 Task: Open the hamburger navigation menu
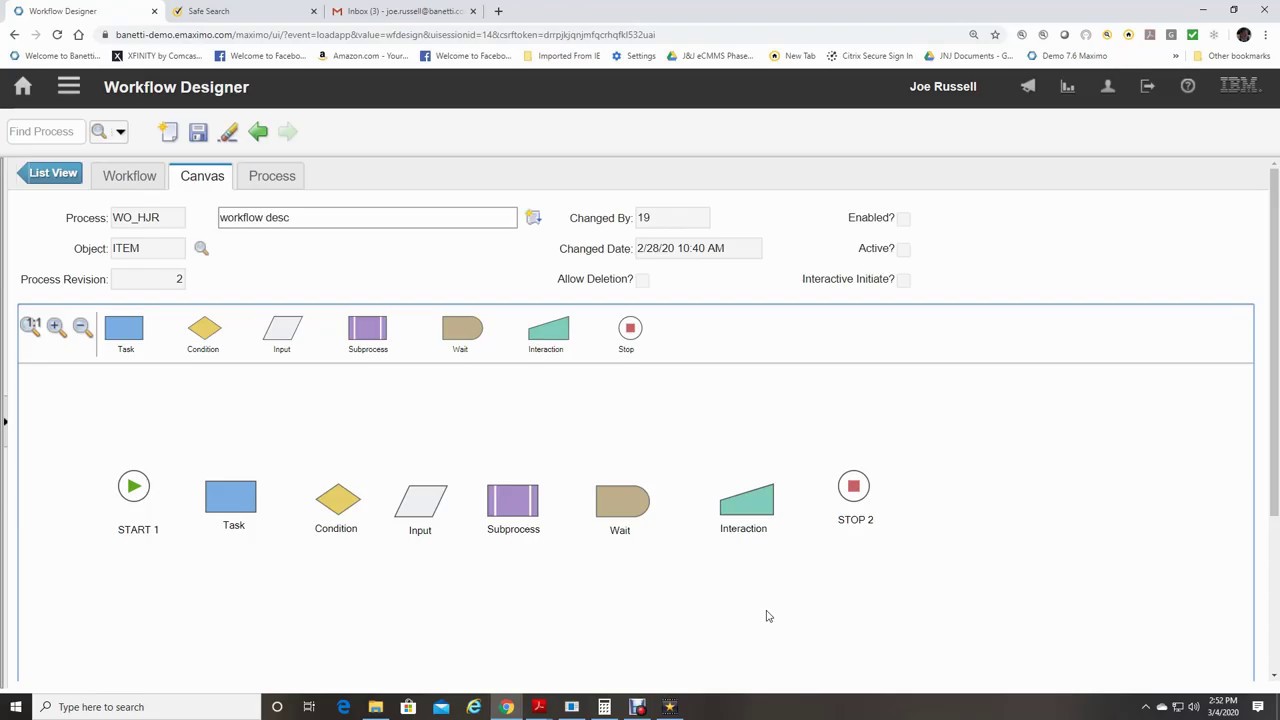[x=68, y=87]
